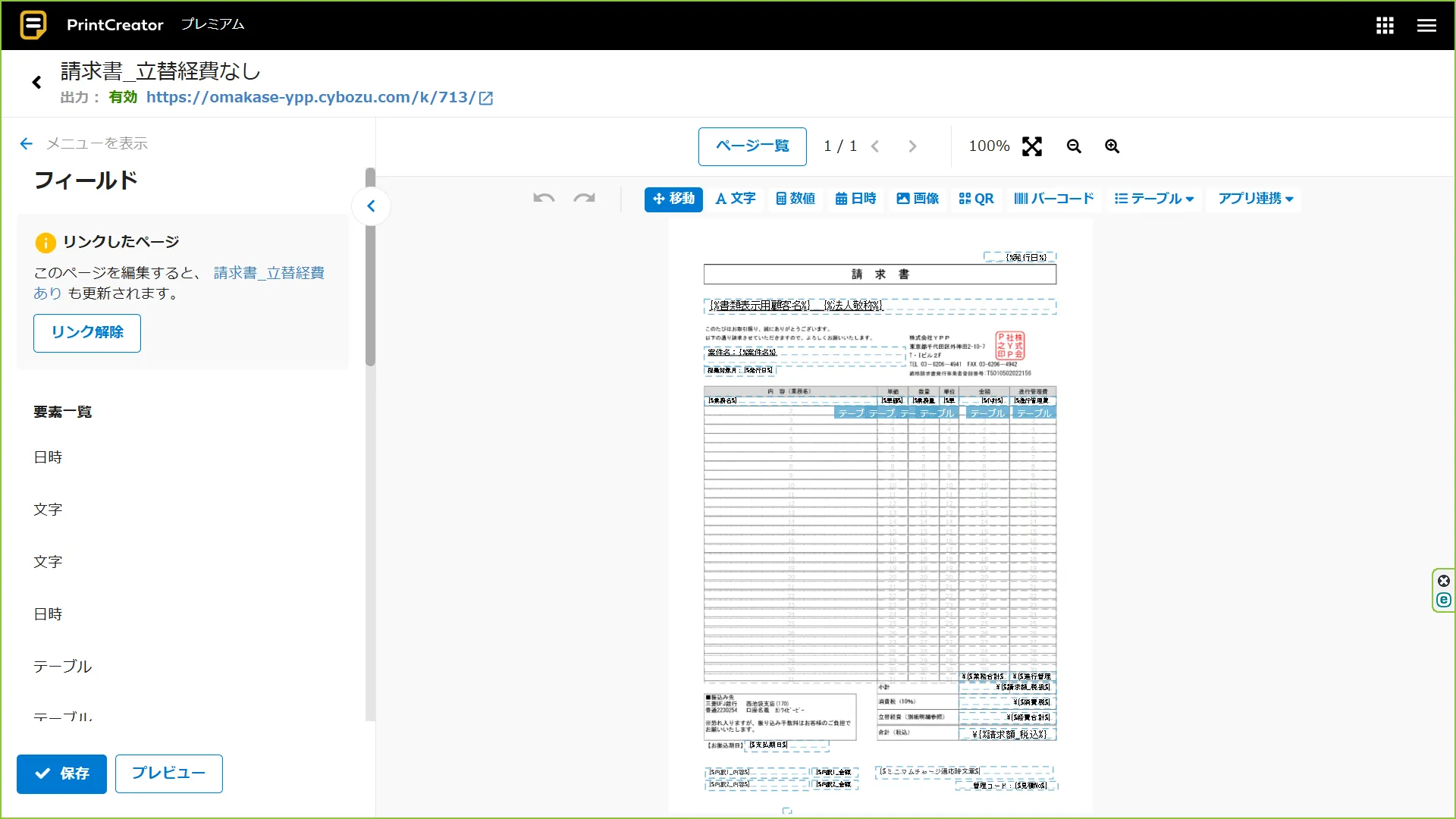Click the リンク解除 button
This screenshot has width=1456, height=819.
tap(87, 333)
